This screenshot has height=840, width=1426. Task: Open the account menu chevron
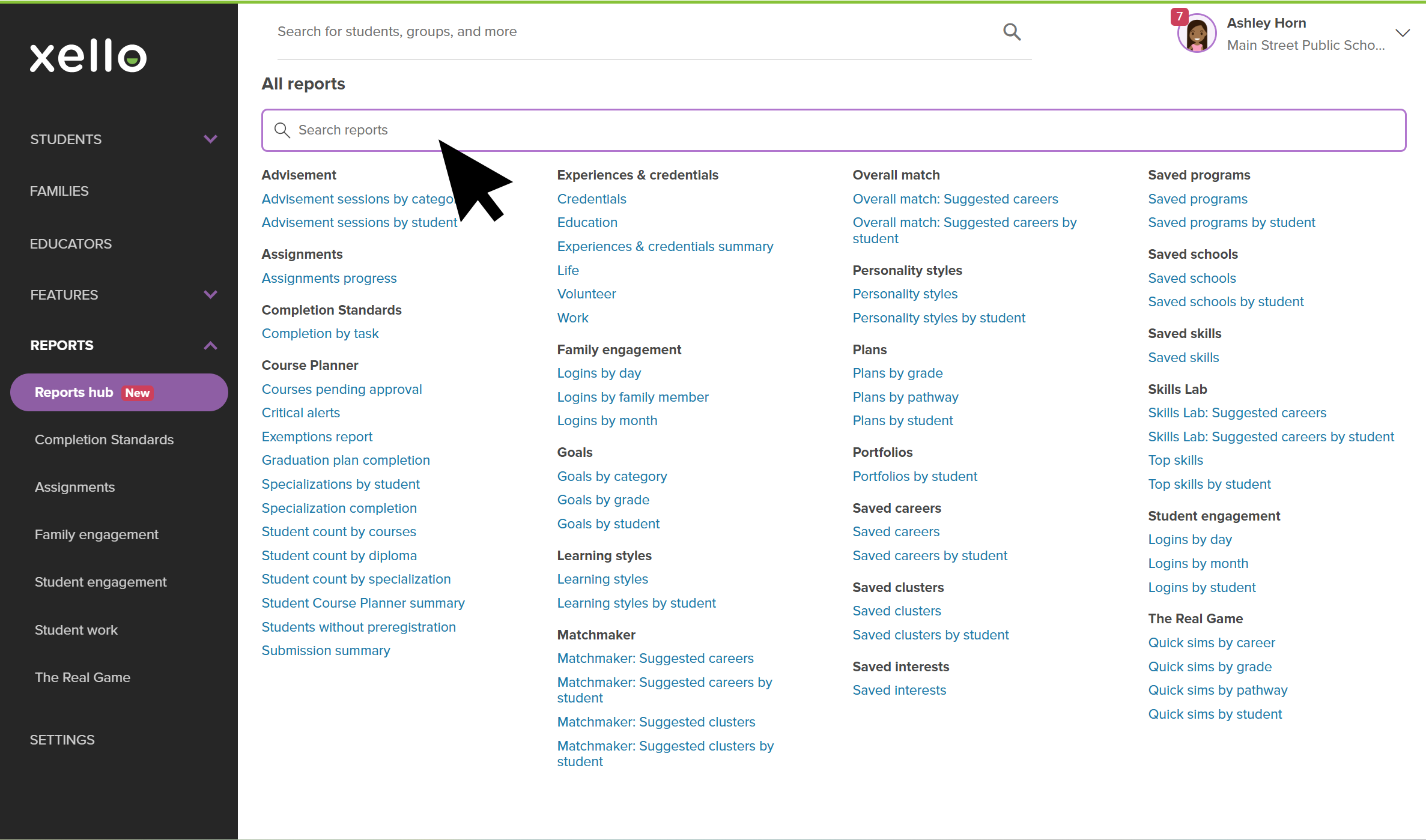pyautogui.click(x=1403, y=33)
